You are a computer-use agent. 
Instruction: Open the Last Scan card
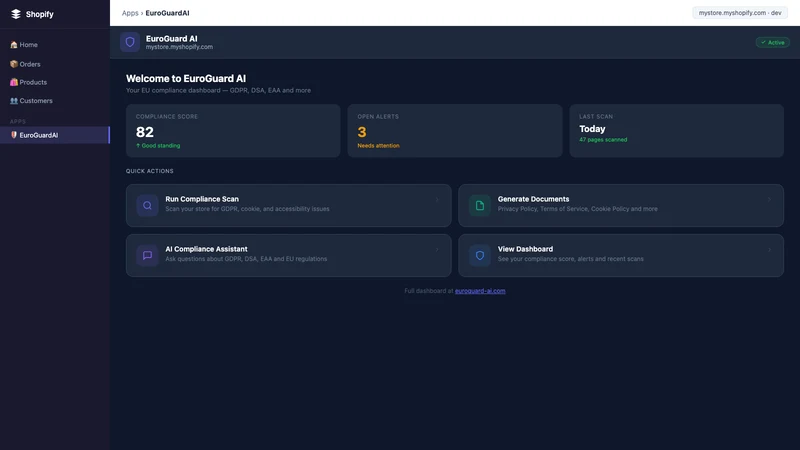coord(677,131)
